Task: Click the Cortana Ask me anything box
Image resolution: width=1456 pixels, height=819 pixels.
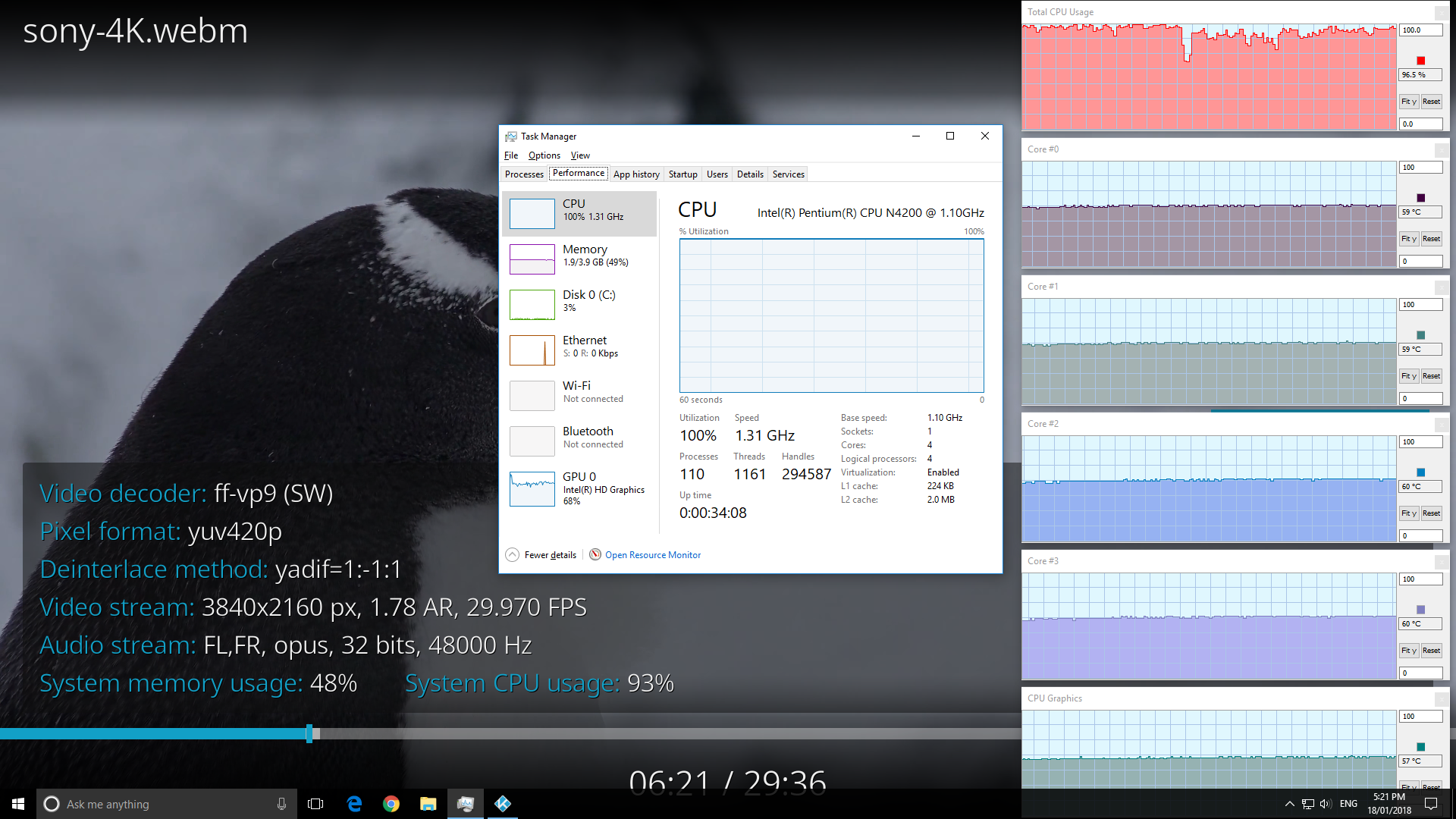Action: coord(166,804)
